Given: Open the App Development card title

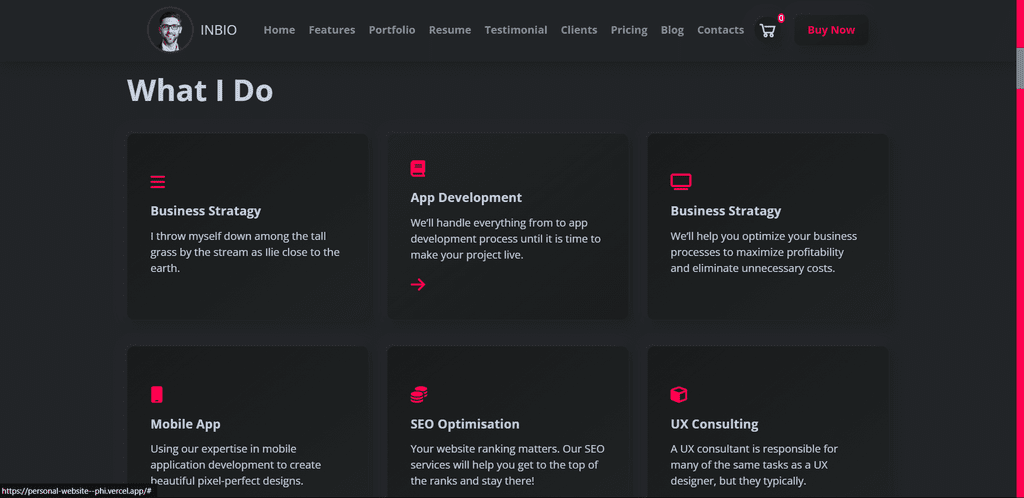Looking at the screenshot, I should click(466, 198).
